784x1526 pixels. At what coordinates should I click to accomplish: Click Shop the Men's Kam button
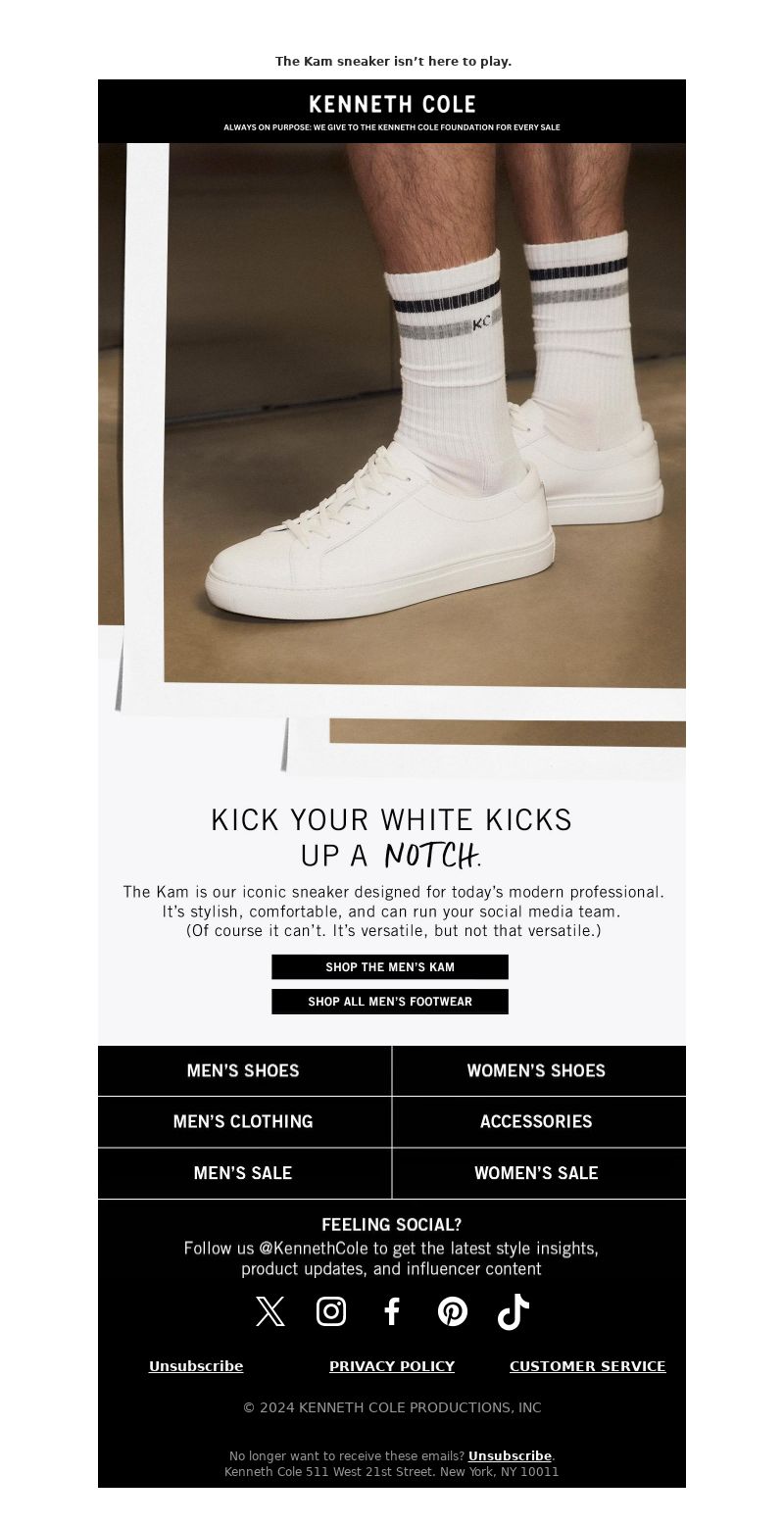[x=390, y=967]
